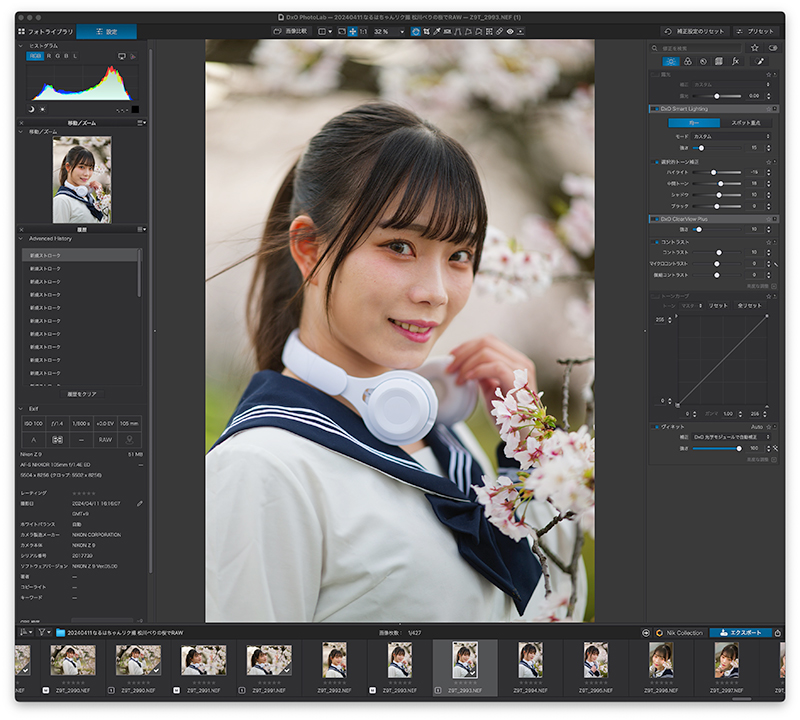Select the spot weighted Smart Lighting mode
Image resolution: width=800 pixels, height=720 pixels.
(746, 123)
